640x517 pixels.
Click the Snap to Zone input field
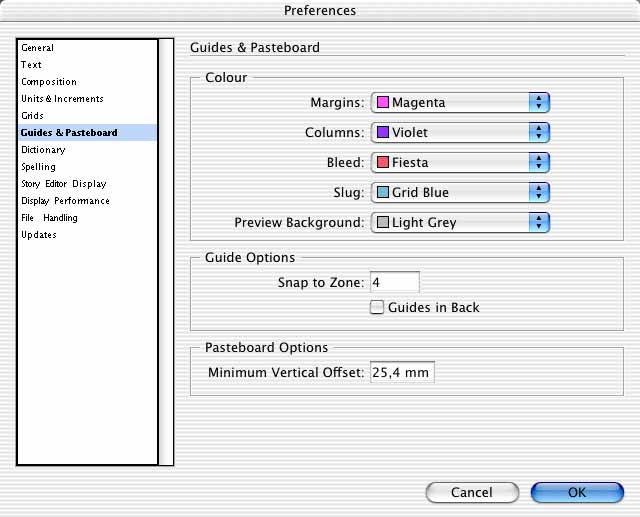click(x=395, y=282)
